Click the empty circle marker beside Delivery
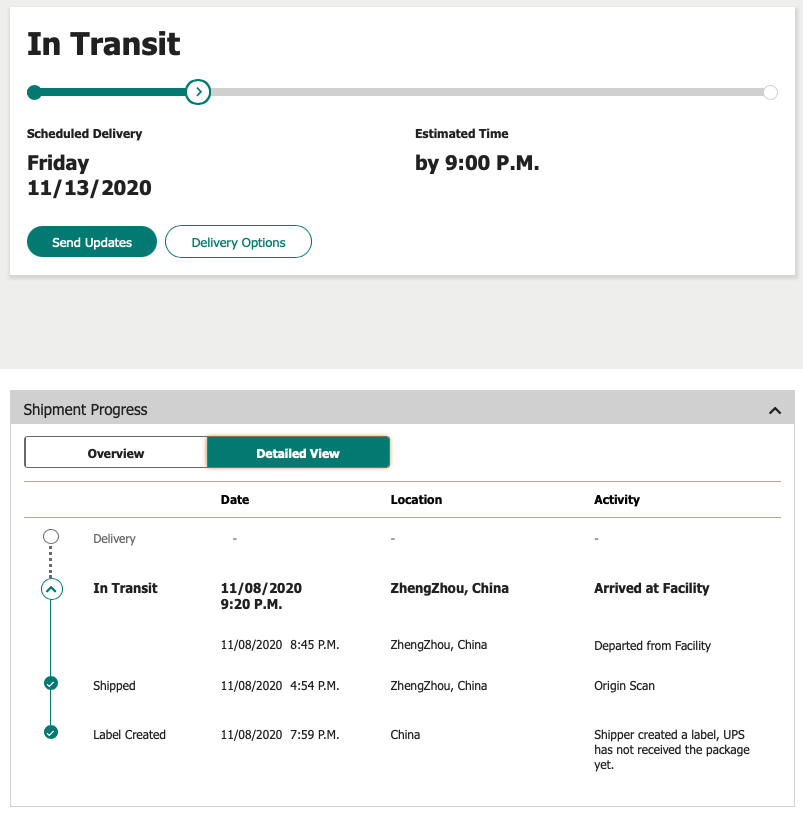The width and height of the screenshot is (803, 836). [51, 537]
